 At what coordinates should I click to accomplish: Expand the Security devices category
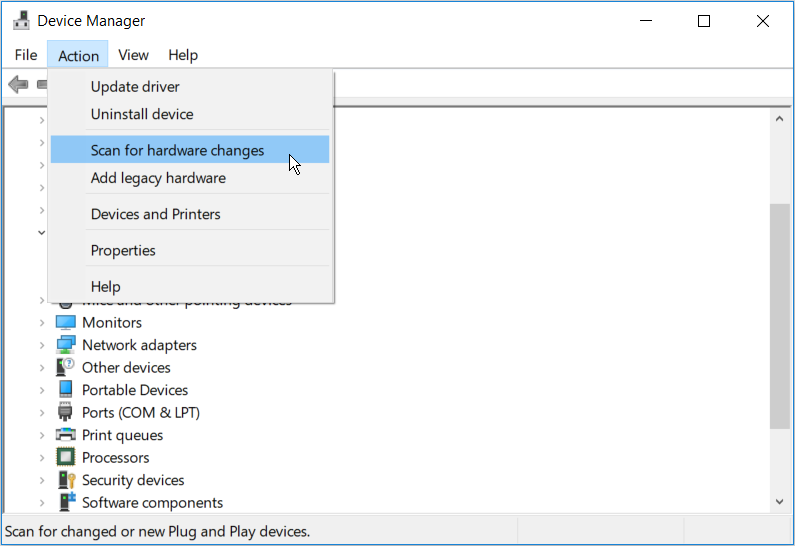coord(42,480)
